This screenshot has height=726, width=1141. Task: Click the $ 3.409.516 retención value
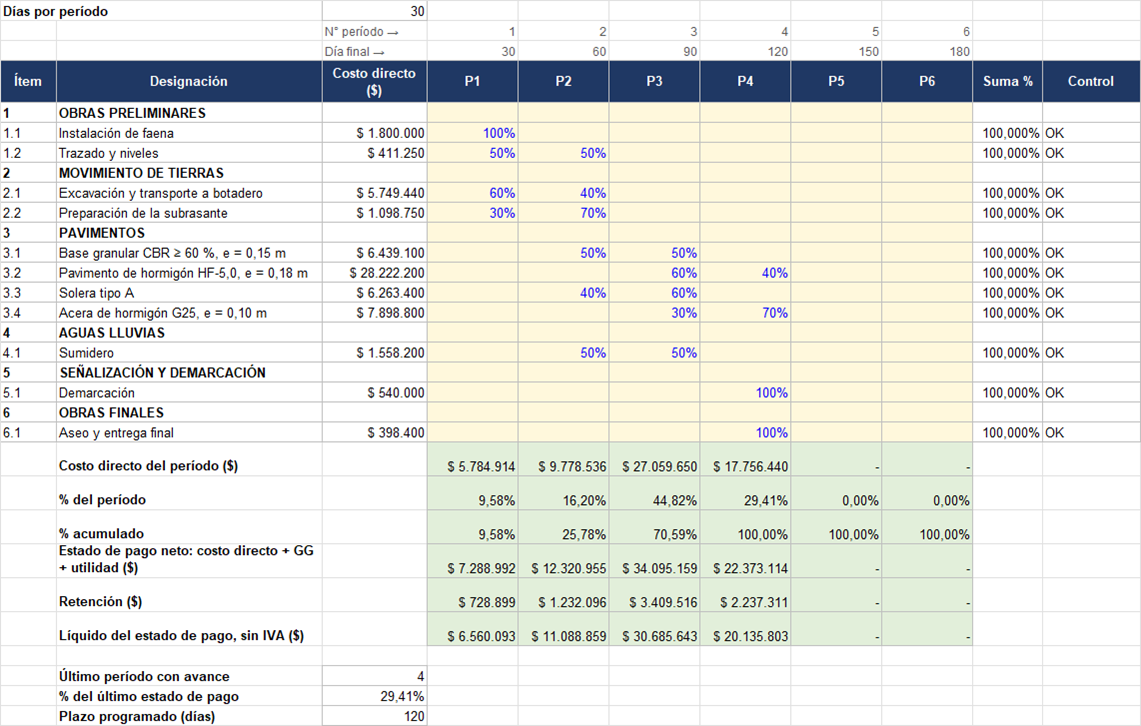click(654, 595)
